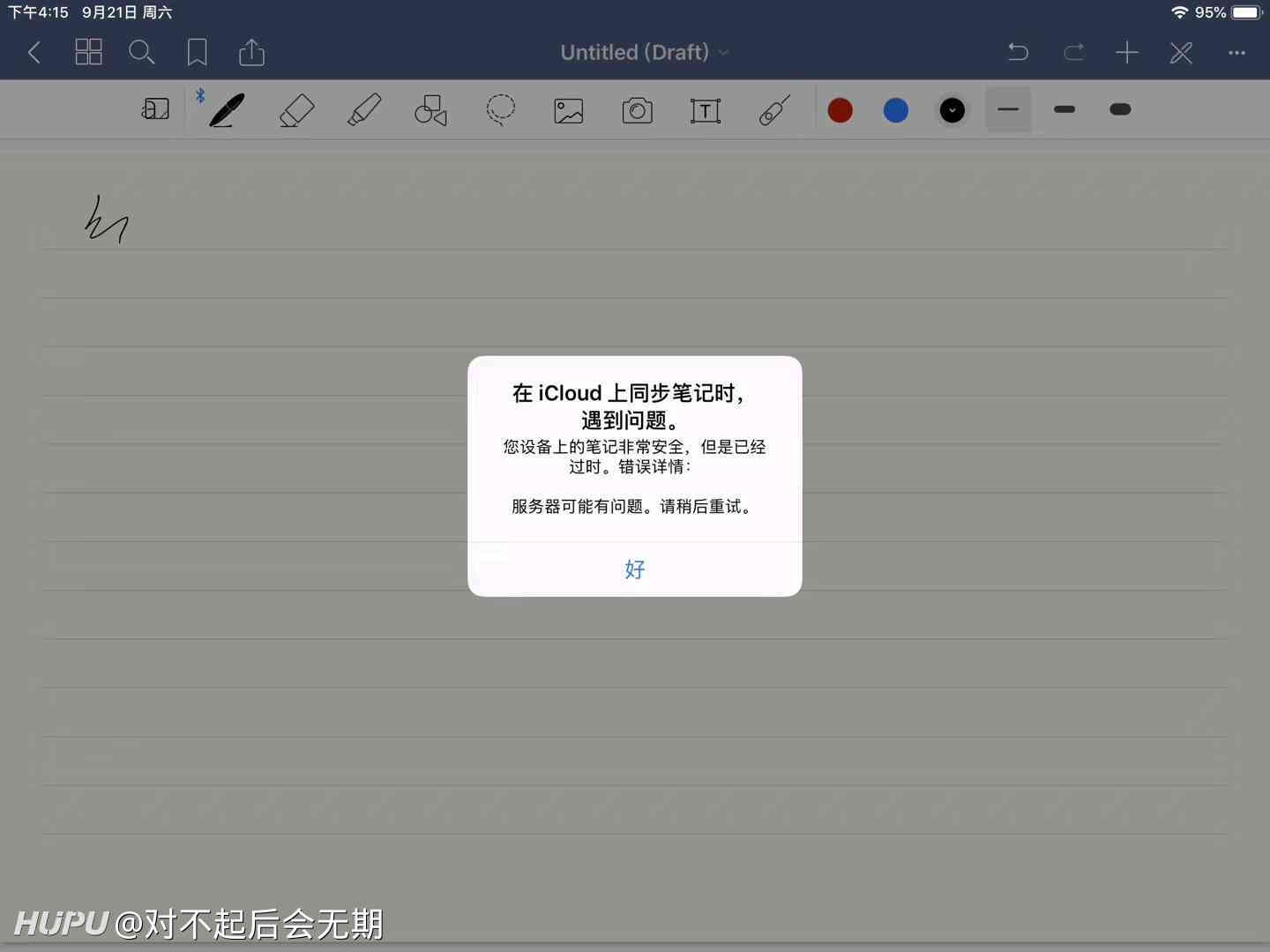Click the handwritten scribble on the page
1270x952 pixels.
click(107, 219)
